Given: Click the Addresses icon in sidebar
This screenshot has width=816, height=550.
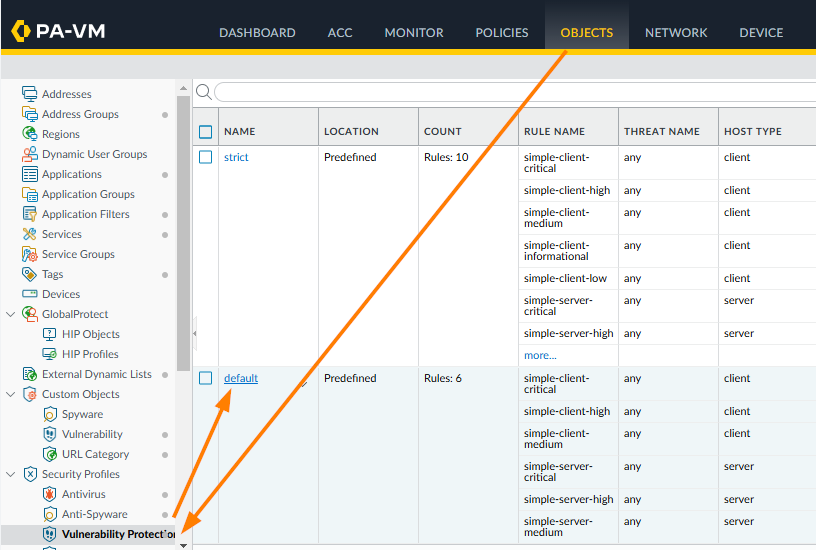Looking at the screenshot, I should 30,94.
